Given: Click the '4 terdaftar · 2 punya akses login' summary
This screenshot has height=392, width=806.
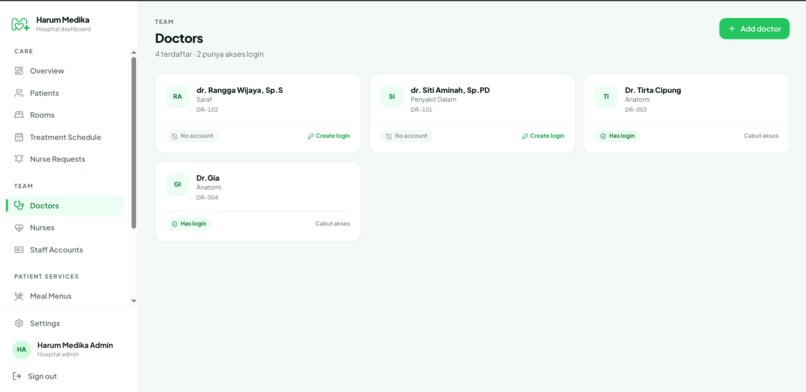Looking at the screenshot, I should coord(209,54).
